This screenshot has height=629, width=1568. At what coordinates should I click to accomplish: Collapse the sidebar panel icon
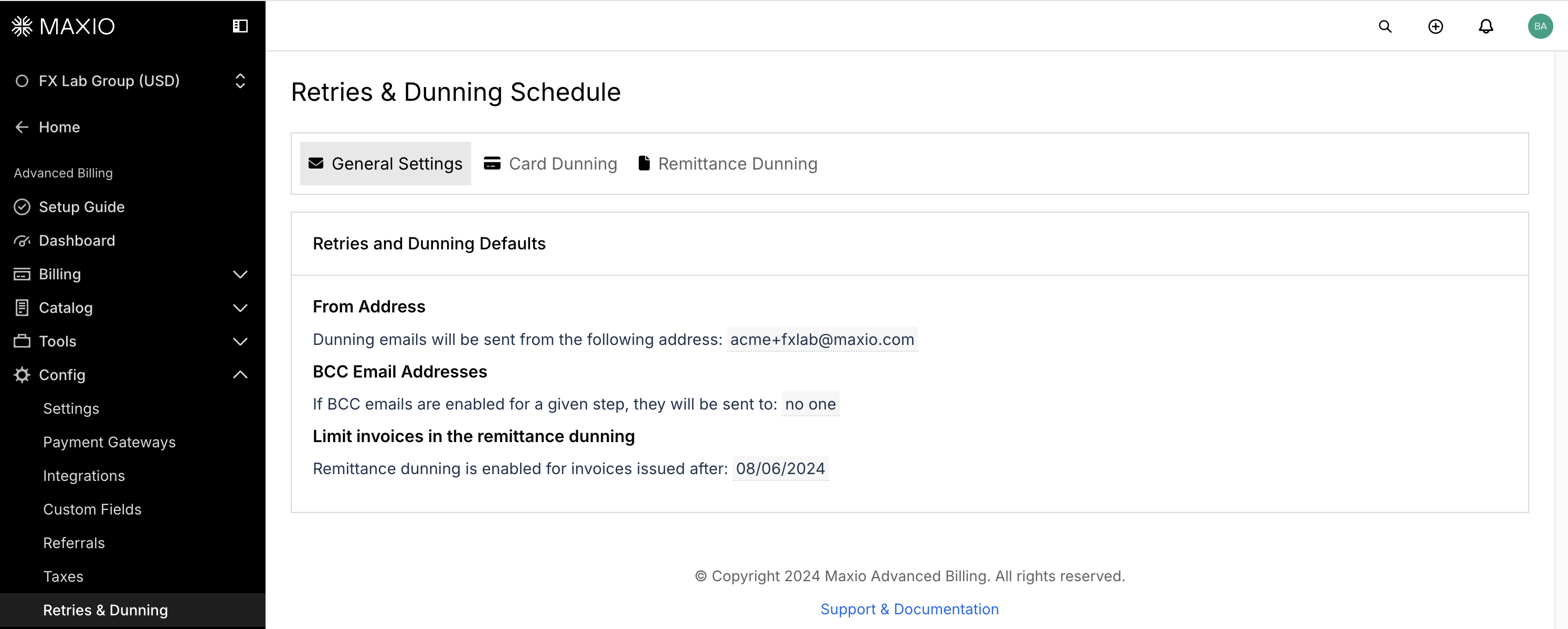point(240,26)
